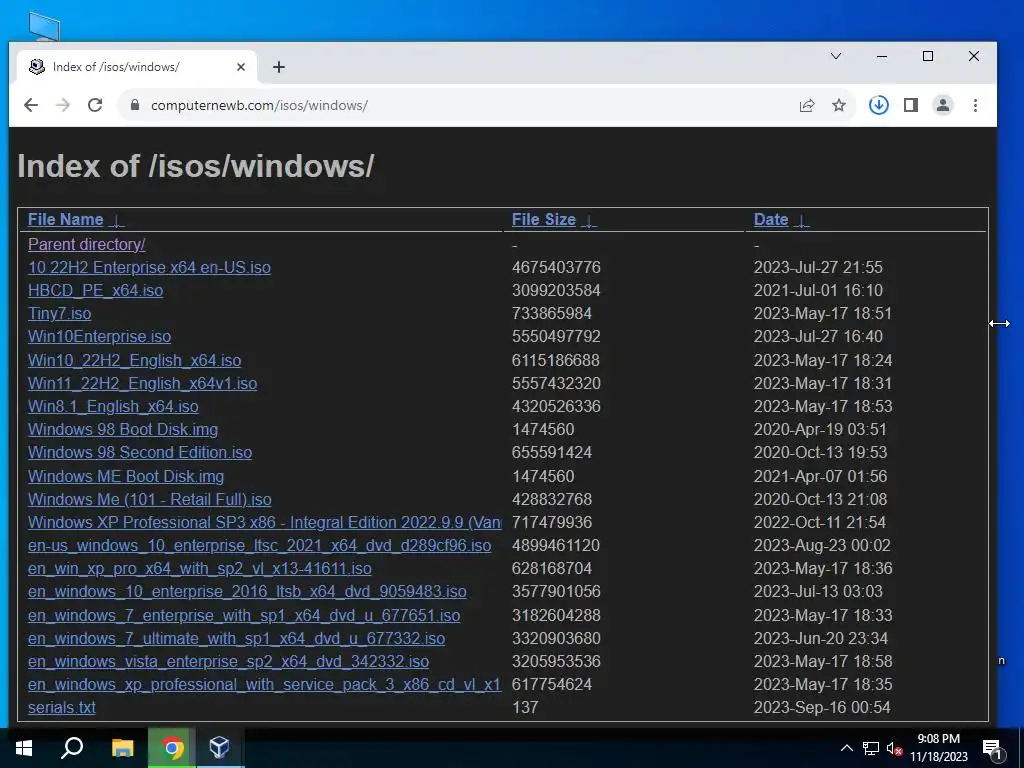Select the Index of /isos/windows/ tab
Image resolution: width=1024 pixels, height=768 pixels.
click(x=136, y=67)
